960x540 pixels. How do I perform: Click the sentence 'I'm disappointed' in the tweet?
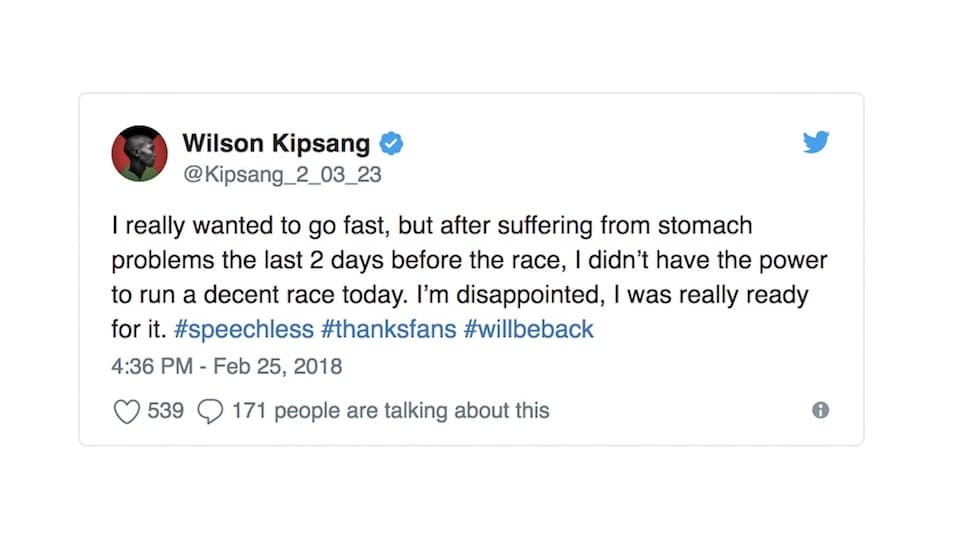point(509,295)
